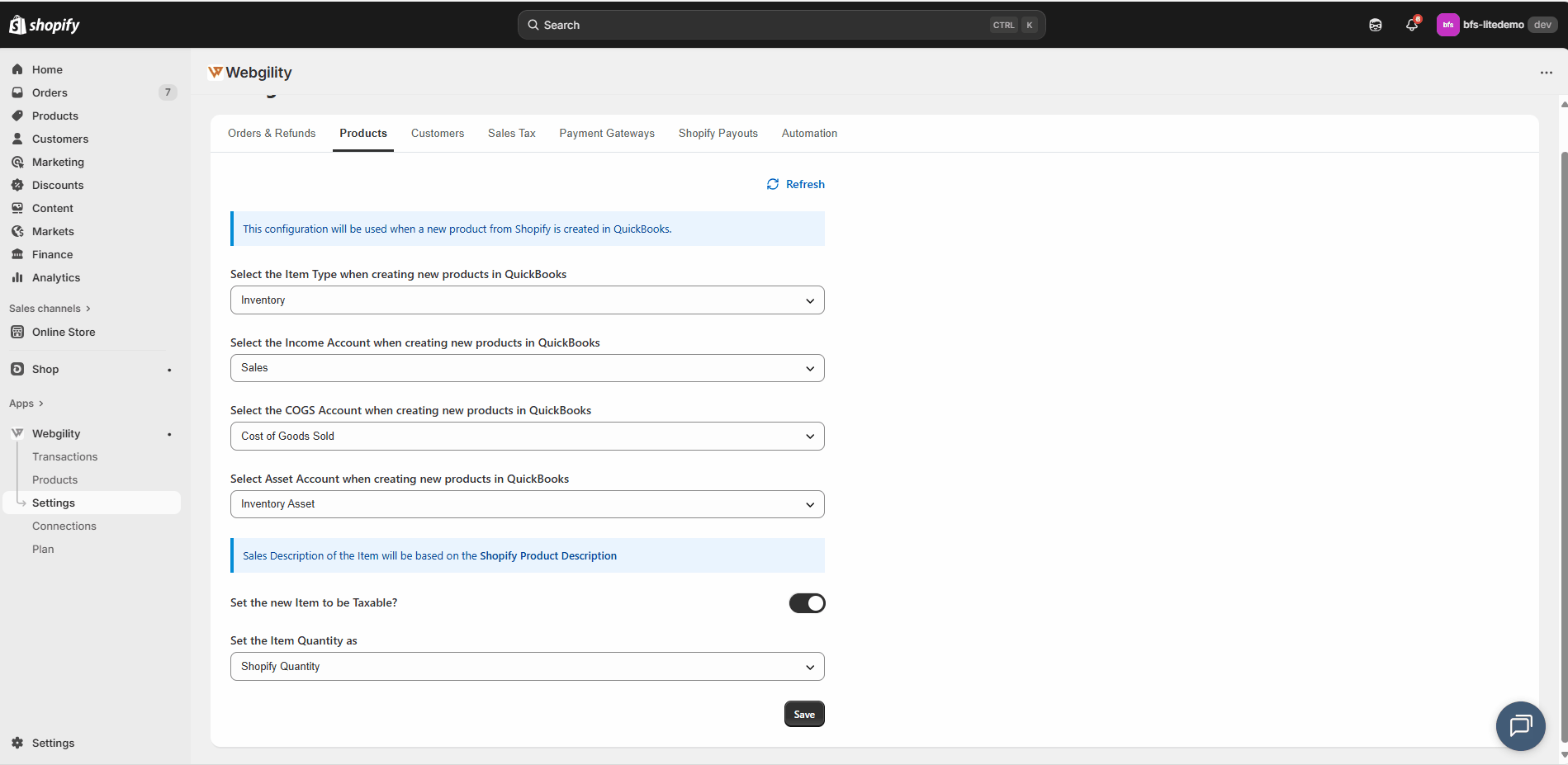
Task: Toggle the new Item Taxable switch
Action: click(807, 603)
